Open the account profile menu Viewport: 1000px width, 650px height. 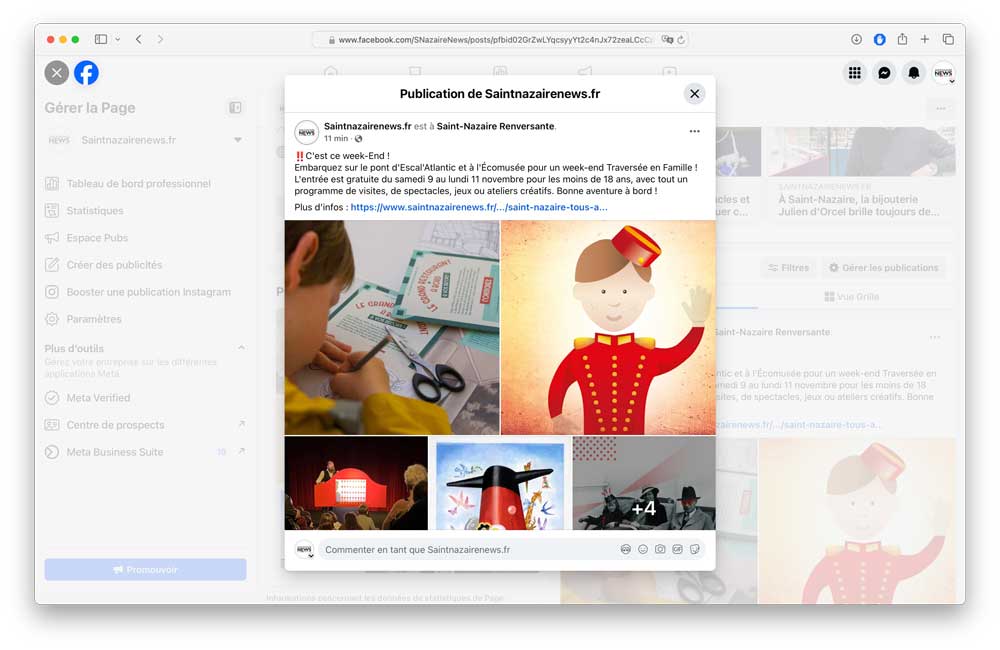point(943,73)
